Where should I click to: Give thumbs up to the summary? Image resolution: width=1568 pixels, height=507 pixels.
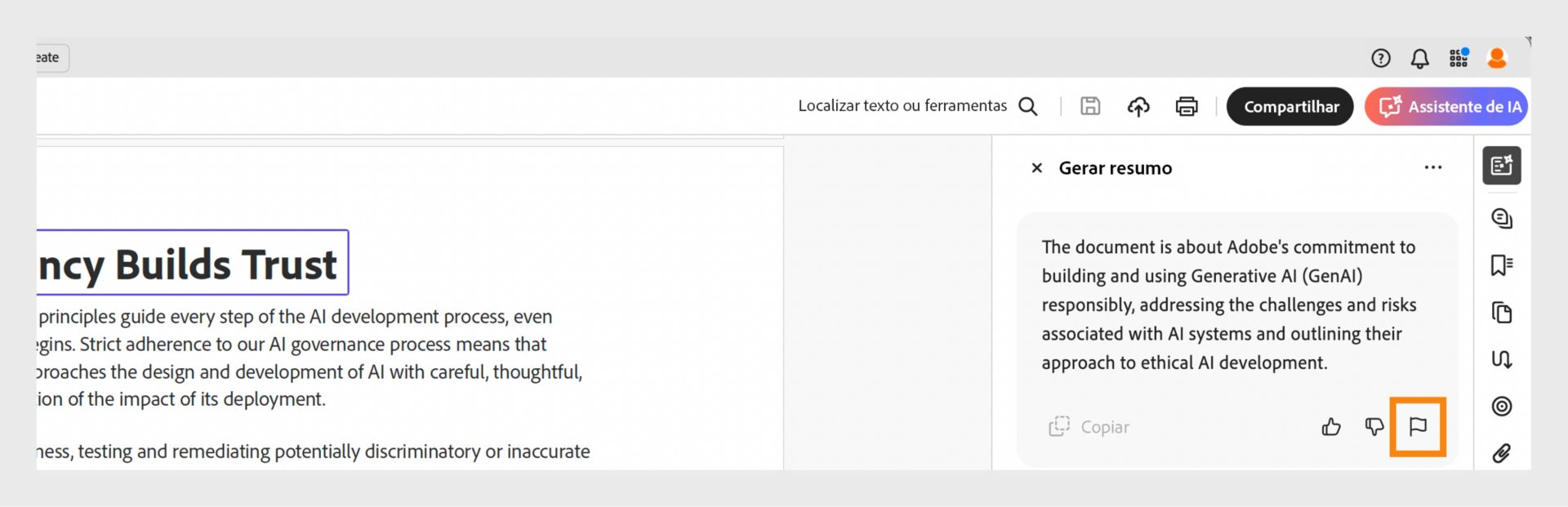[1331, 426]
